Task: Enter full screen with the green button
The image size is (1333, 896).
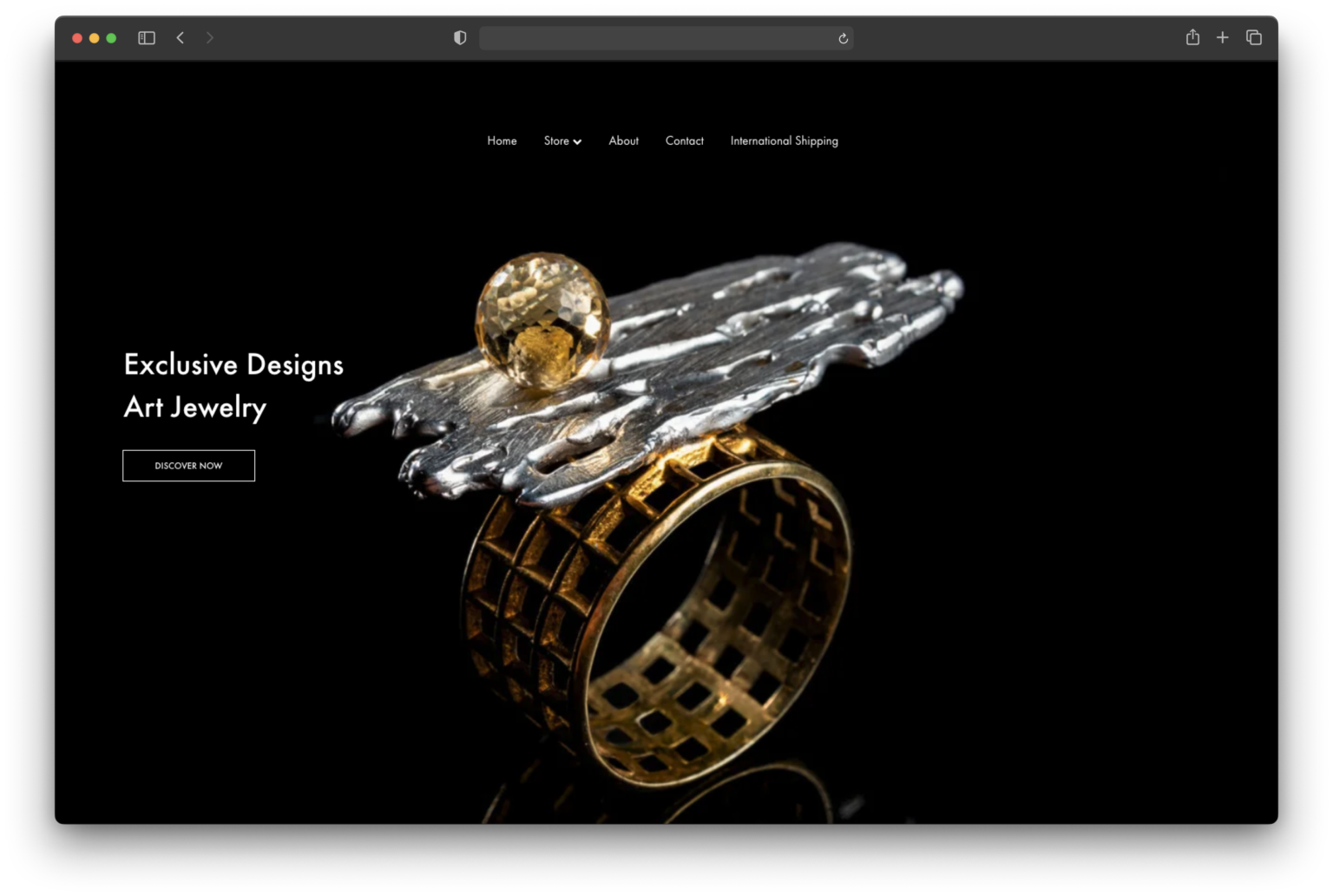Action: point(111,38)
